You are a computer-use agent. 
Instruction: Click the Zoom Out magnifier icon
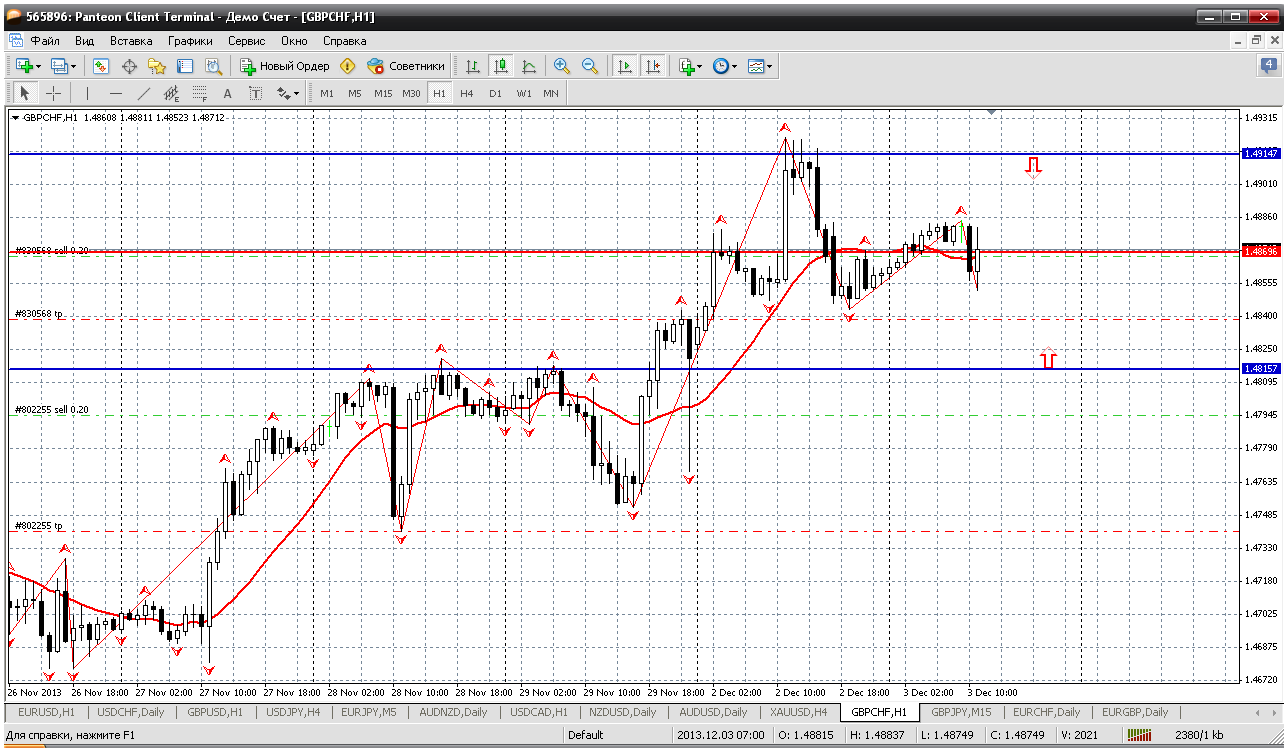[x=590, y=66]
